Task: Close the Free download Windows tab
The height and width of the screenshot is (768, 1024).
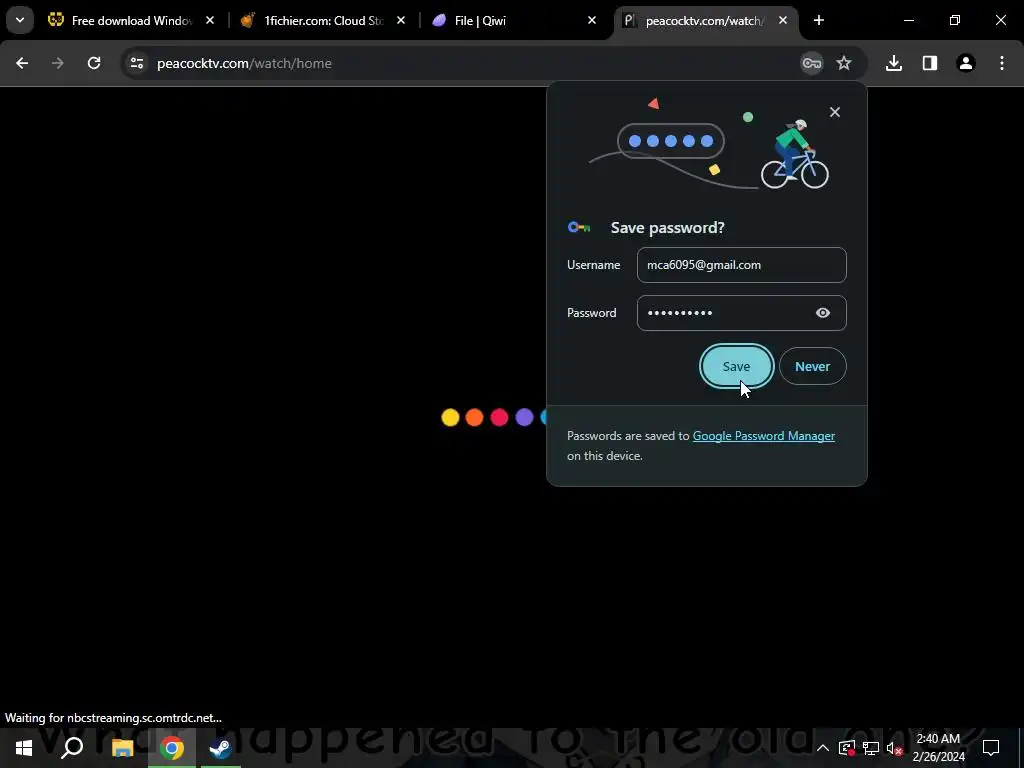Action: click(210, 21)
